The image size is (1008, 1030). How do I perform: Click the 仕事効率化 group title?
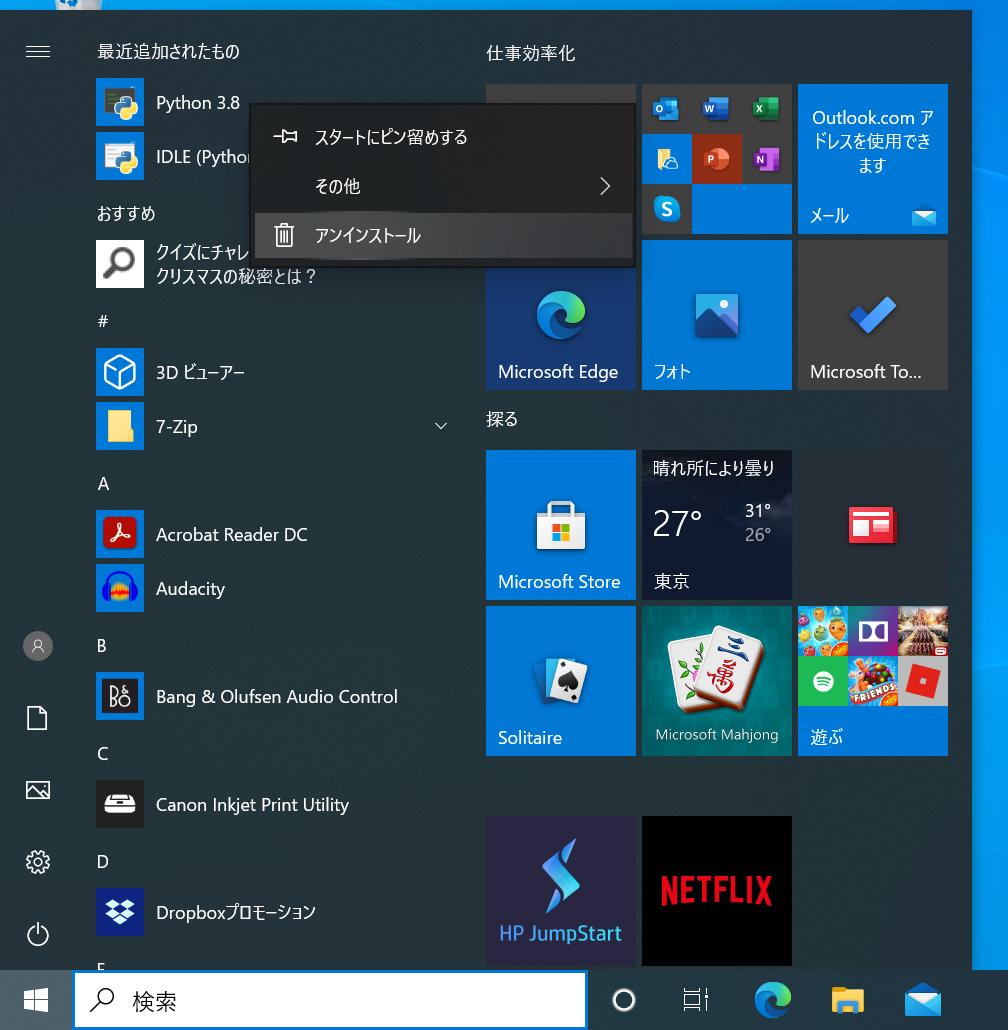pos(531,53)
